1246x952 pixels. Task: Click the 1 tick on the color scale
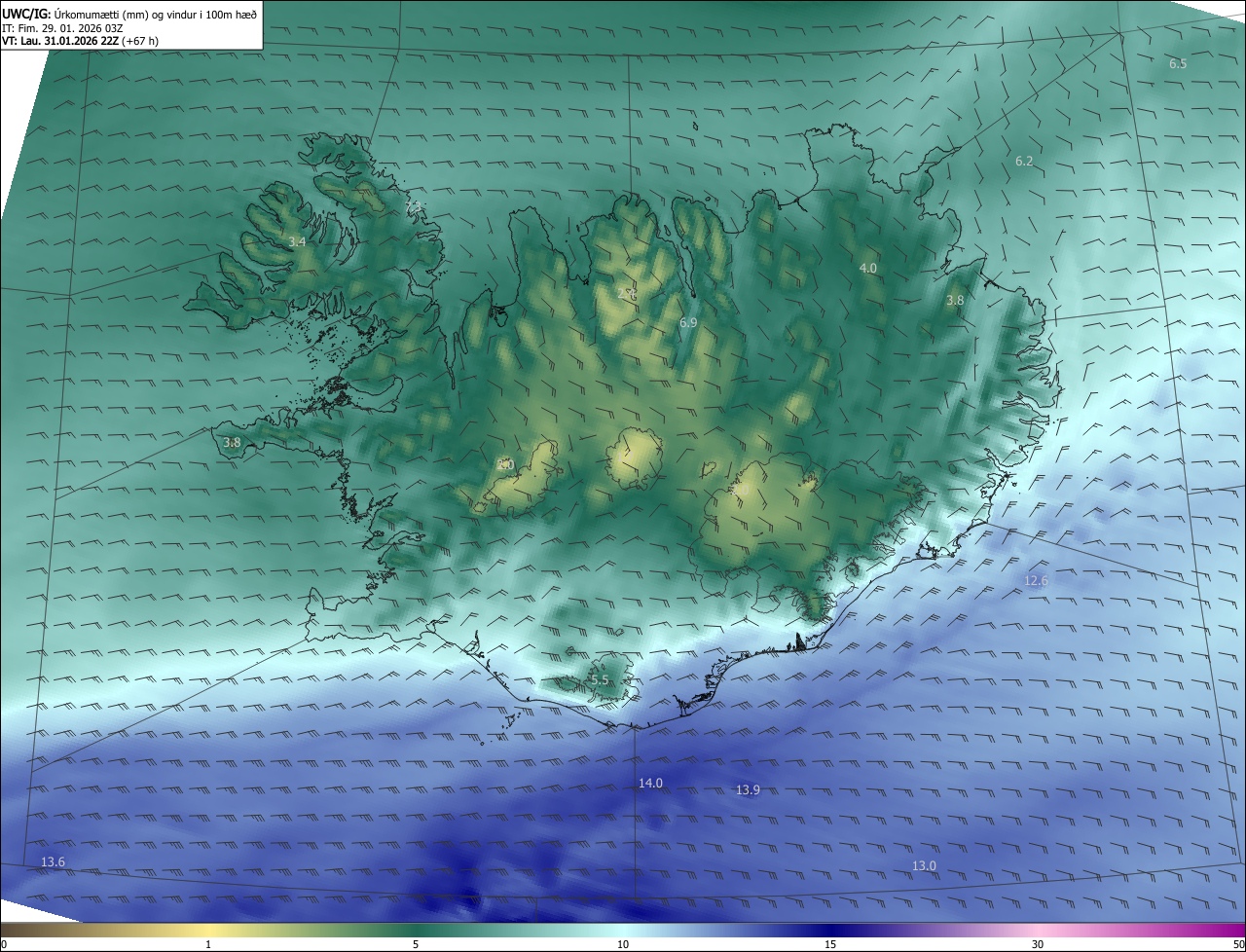pos(208,944)
